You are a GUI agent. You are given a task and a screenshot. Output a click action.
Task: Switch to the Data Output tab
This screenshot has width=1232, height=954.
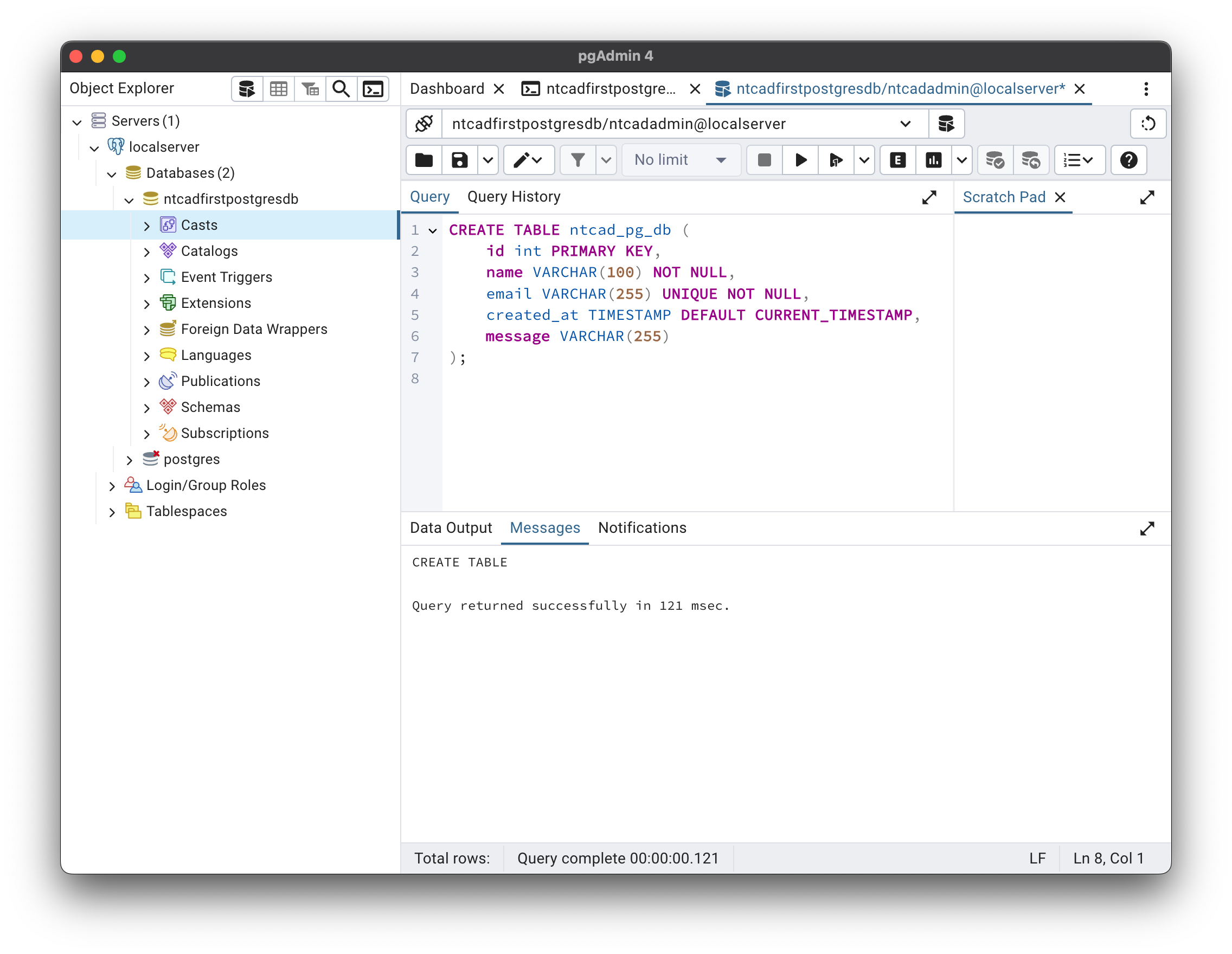click(451, 528)
